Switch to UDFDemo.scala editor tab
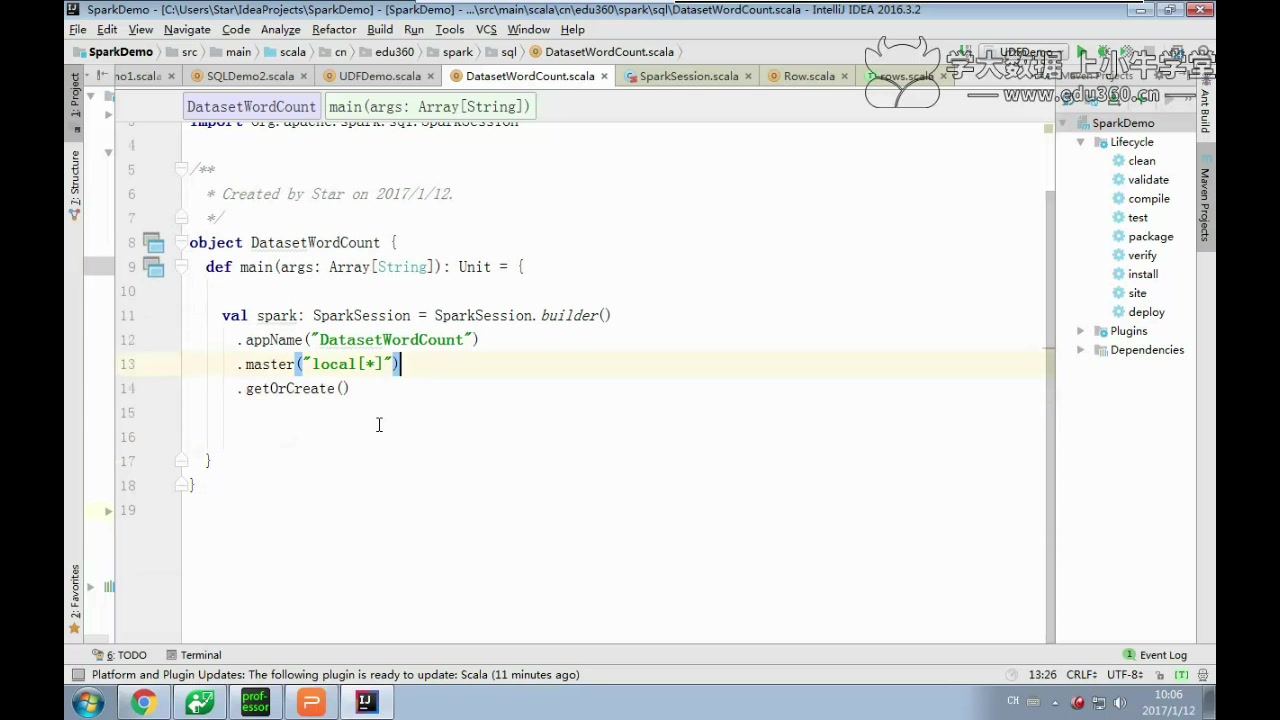This screenshot has width=1280, height=720. pos(379,76)
